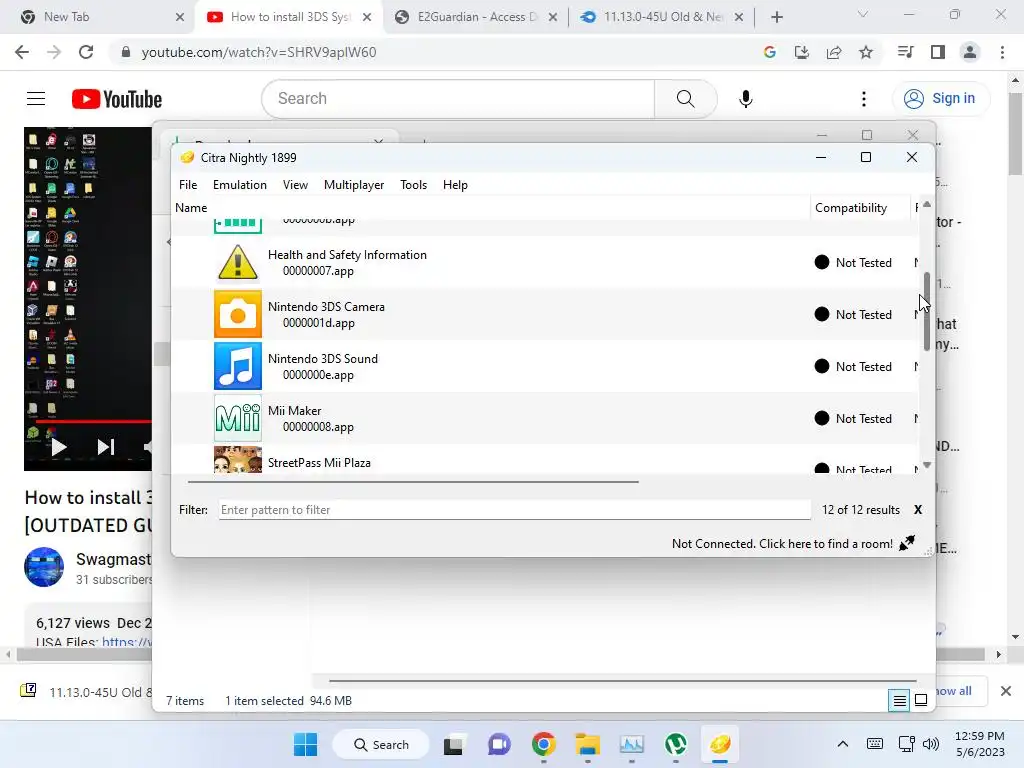Open the Multiplayer menu
This screenshot has height=768, width=1024.
(354, 185)
